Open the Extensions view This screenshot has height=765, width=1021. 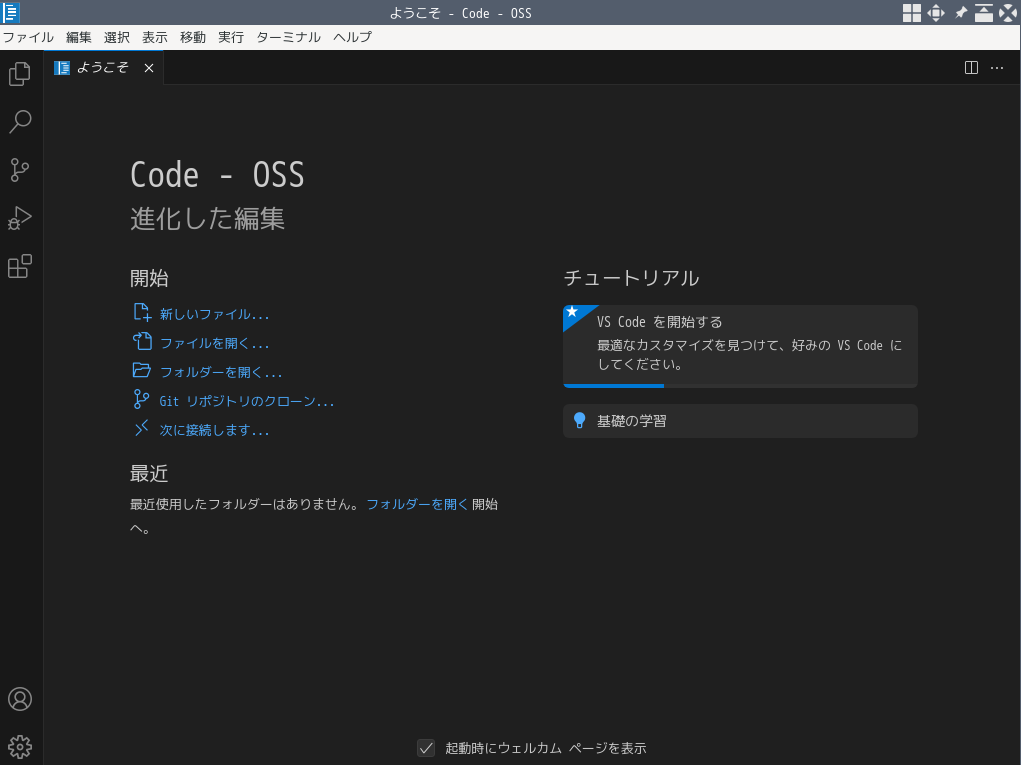coord(20,266)
